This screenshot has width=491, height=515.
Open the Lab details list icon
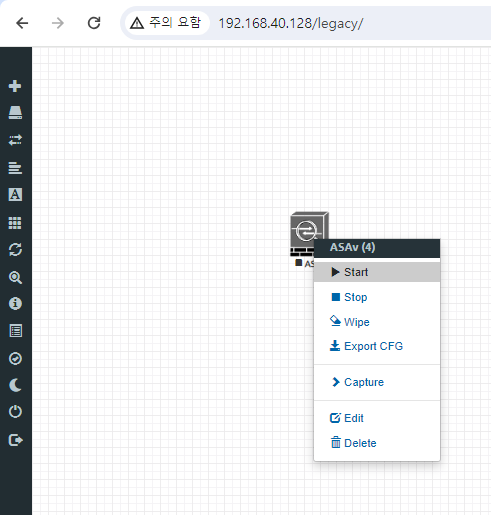click(x=15, y=331)
